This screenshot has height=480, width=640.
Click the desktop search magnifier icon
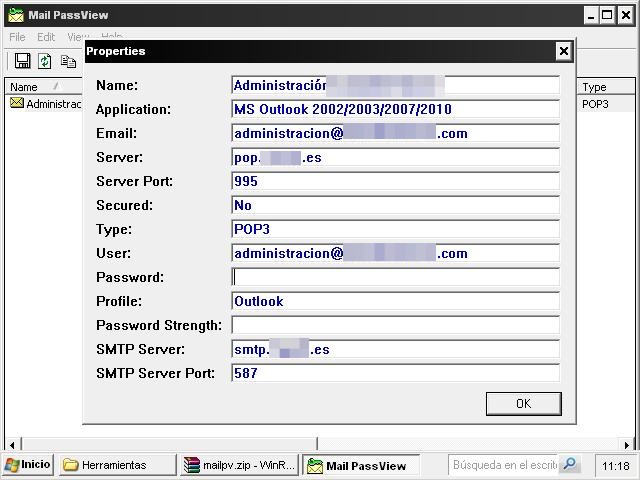[569, 465]
